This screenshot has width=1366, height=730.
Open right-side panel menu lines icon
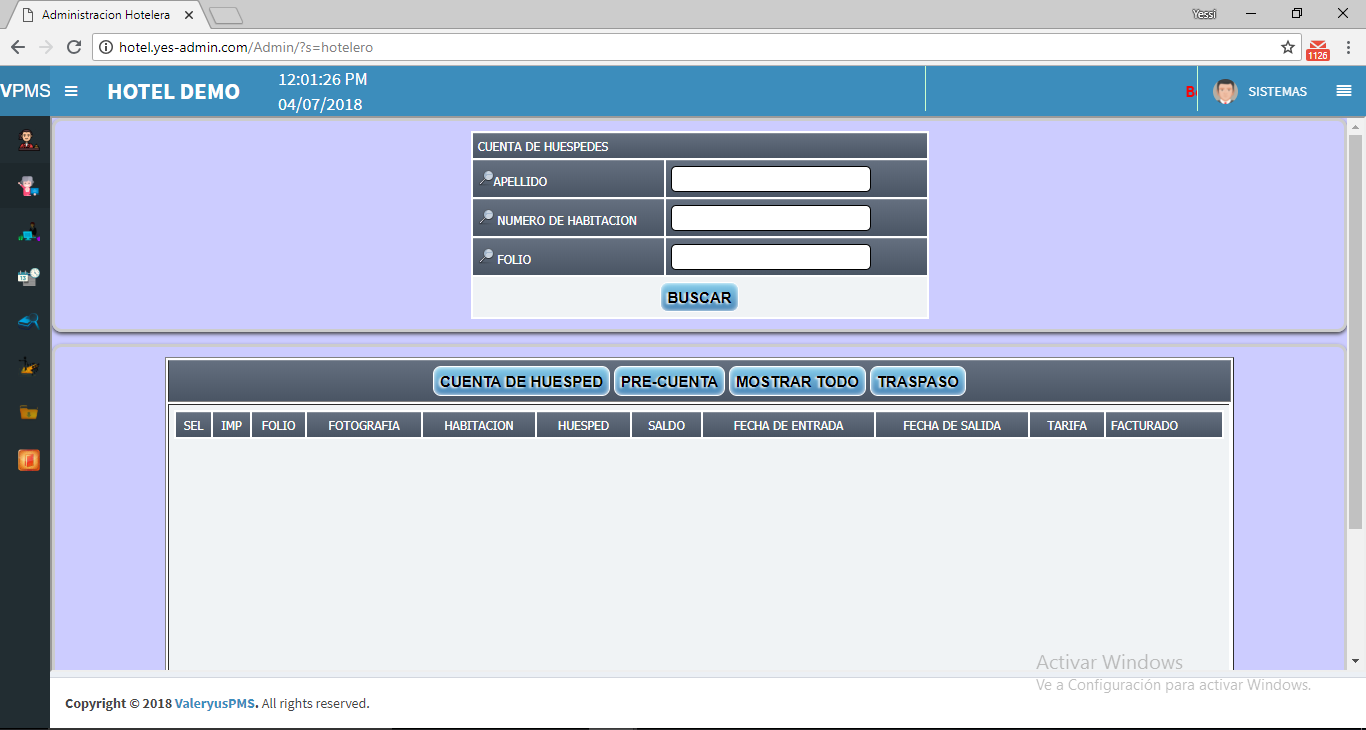coord(1344,91)
